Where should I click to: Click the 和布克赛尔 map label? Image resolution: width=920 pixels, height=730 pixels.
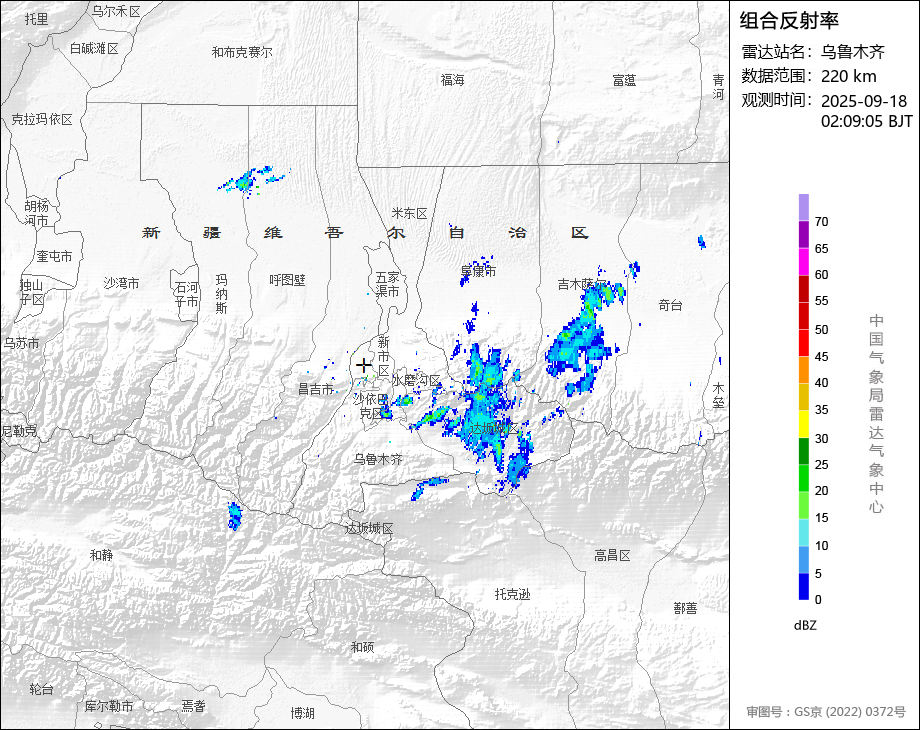[242, 52]
